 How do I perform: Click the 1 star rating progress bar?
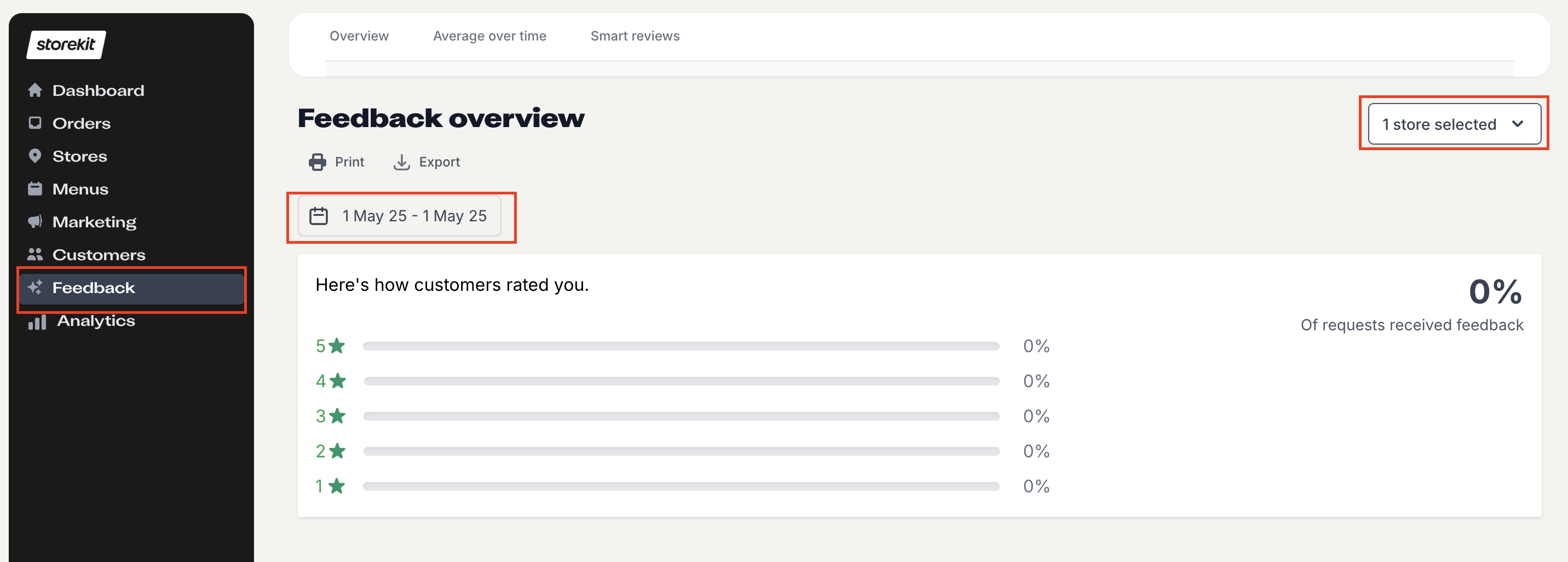pos(681,486)
